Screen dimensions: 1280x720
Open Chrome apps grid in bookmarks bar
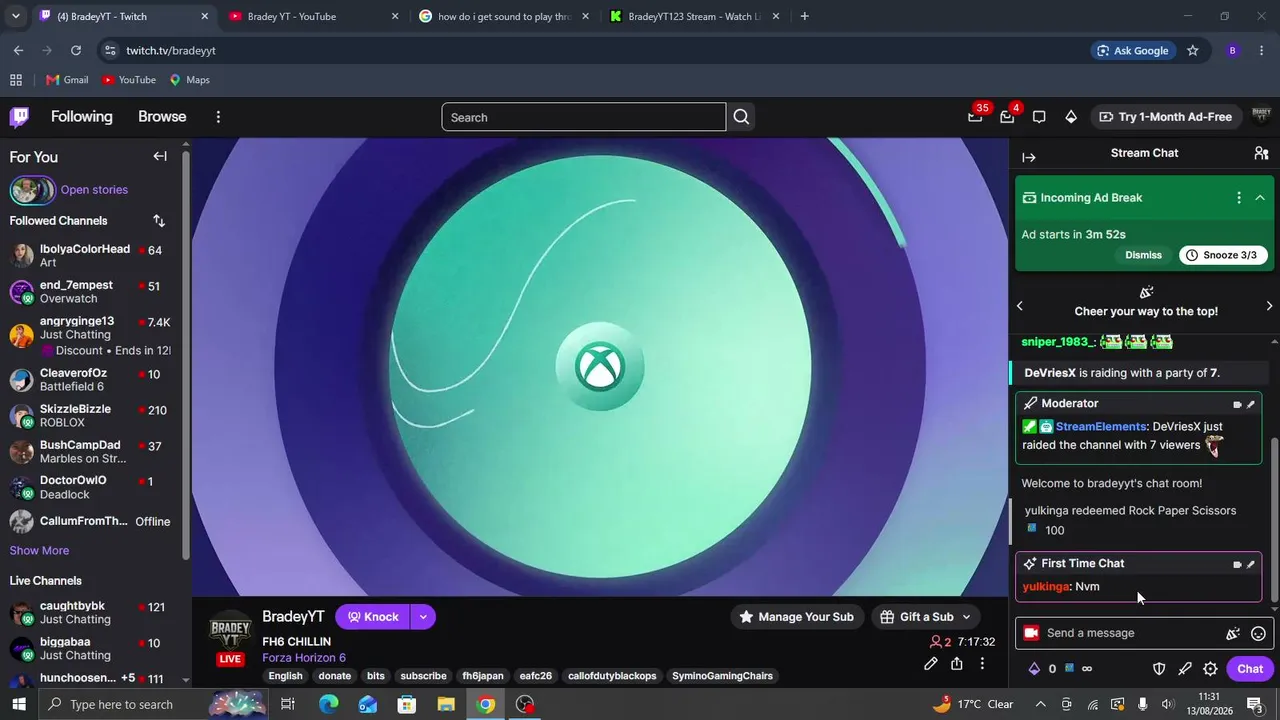[16, 80]
